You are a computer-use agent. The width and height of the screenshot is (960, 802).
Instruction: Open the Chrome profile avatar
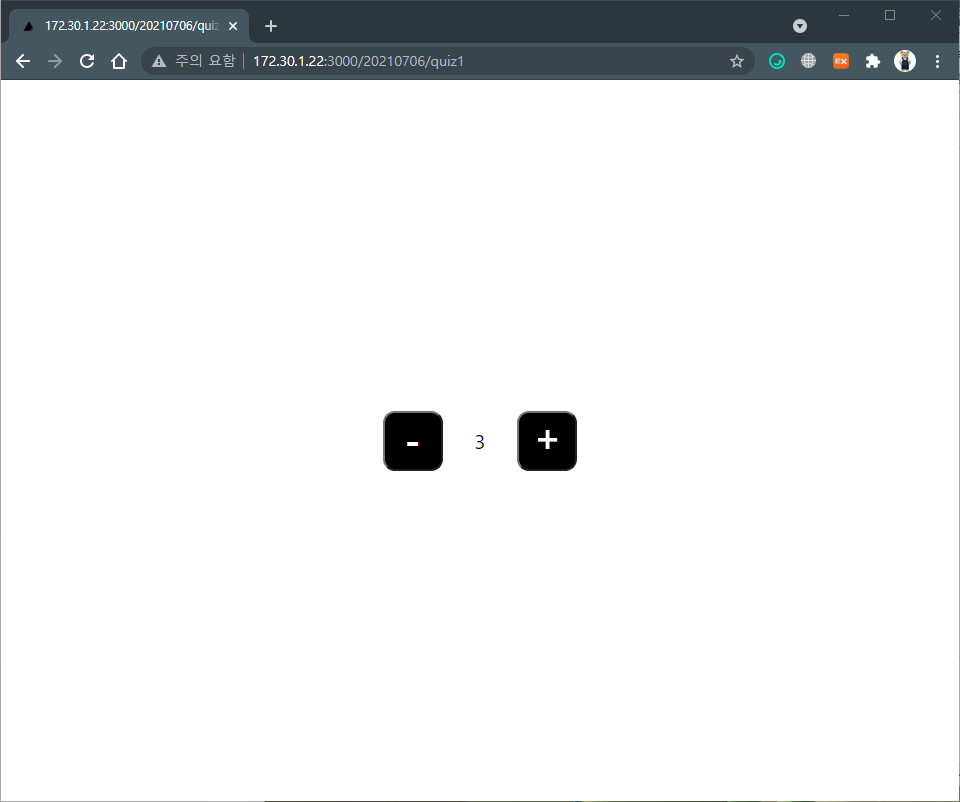[905, 61]
